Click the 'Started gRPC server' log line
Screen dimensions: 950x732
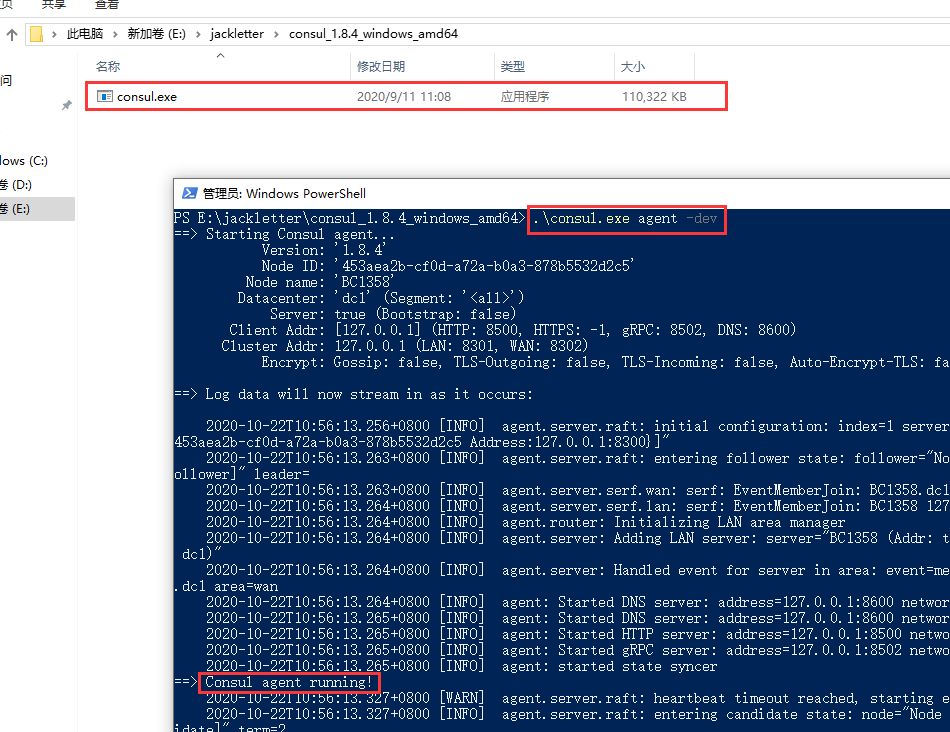coord(577,650)
